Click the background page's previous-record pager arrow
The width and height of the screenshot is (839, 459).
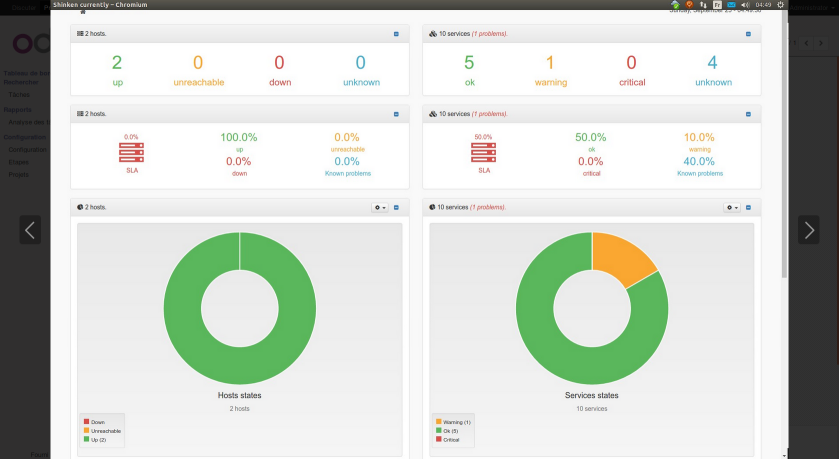(806, 43)
